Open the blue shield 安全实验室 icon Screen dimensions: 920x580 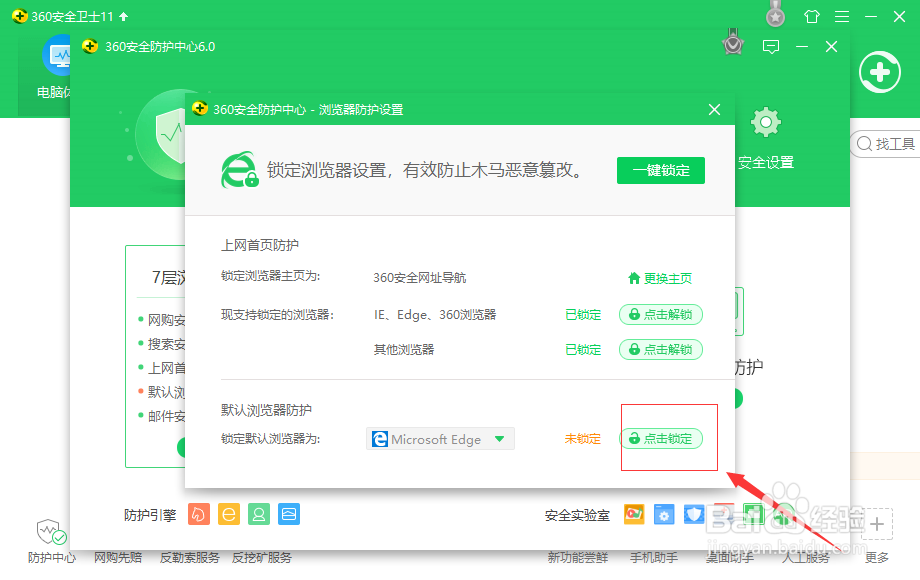point(694,514)
